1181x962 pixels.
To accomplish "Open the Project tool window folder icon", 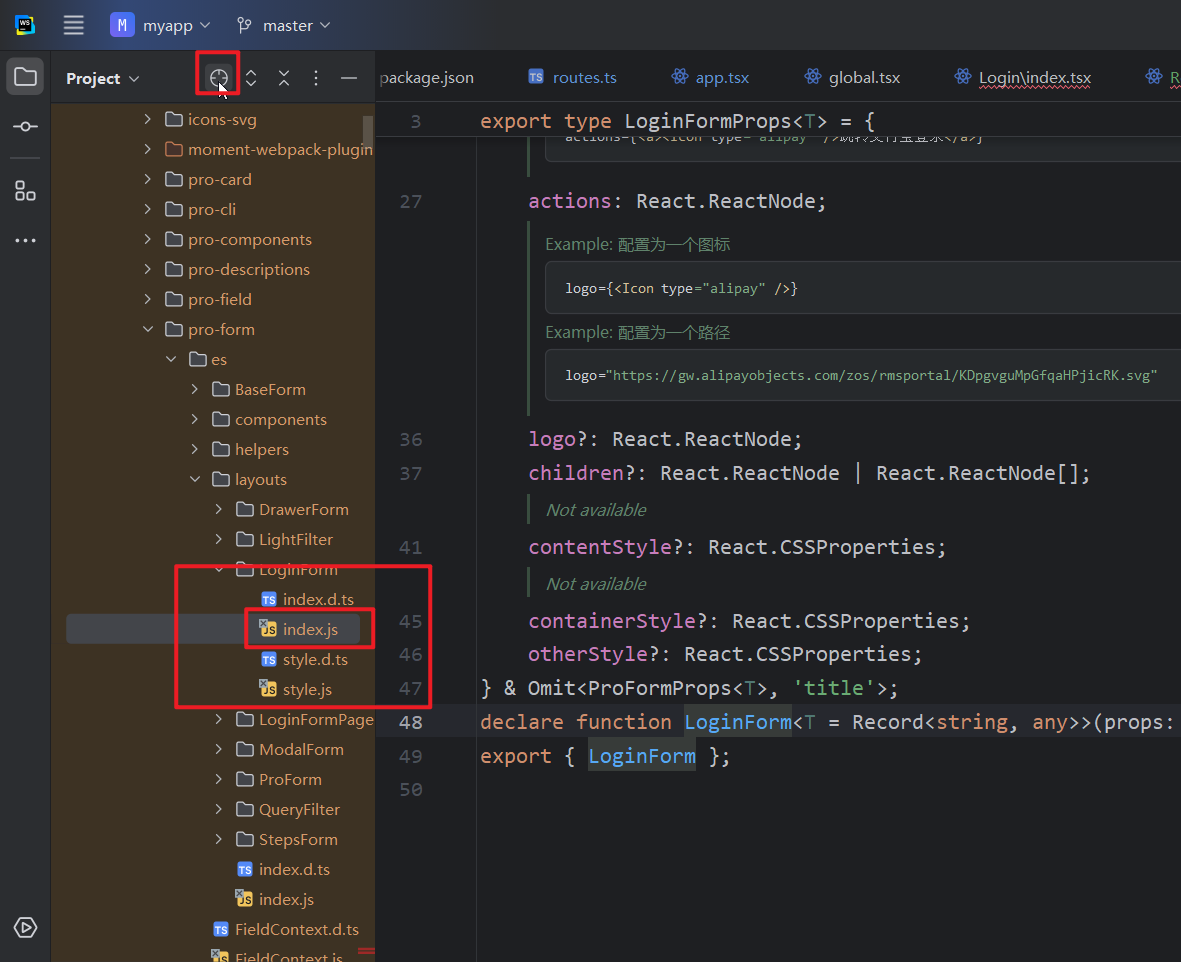I will pos(25,77).
